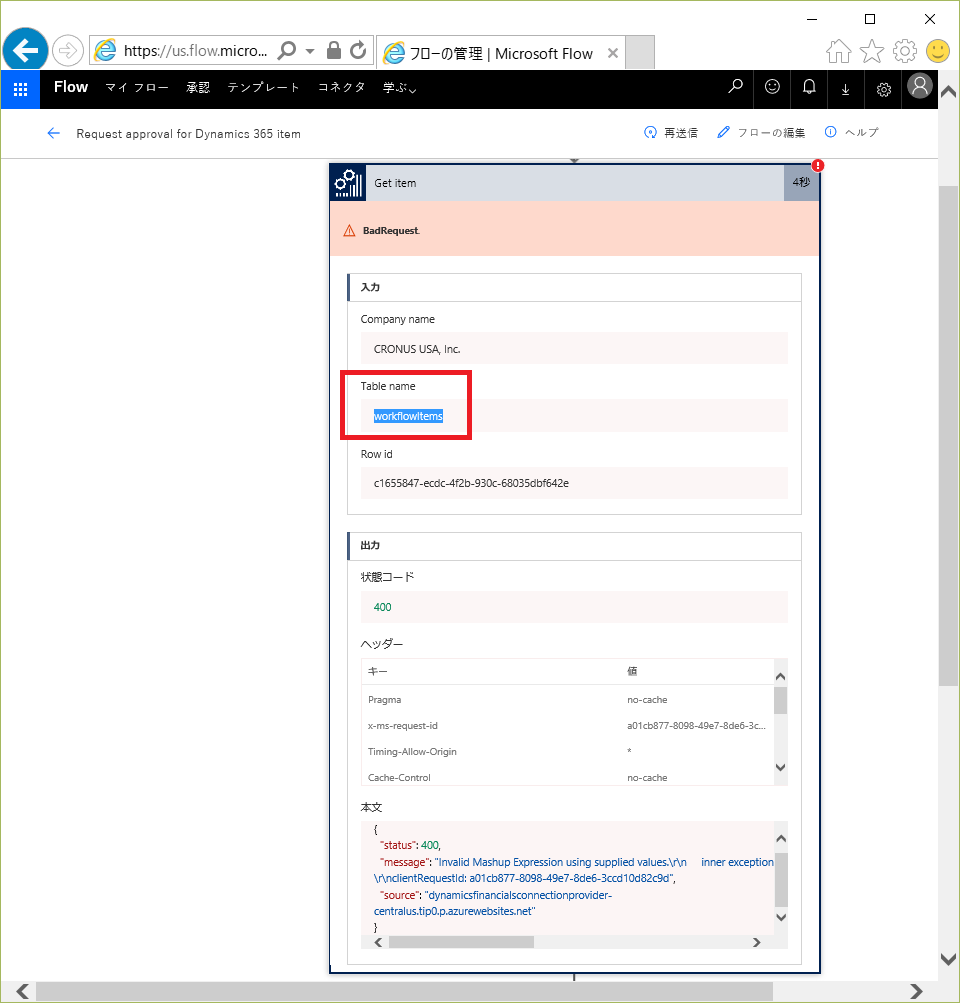Collapse the Get item step header
960x1003 pixels.
[575, 183]
